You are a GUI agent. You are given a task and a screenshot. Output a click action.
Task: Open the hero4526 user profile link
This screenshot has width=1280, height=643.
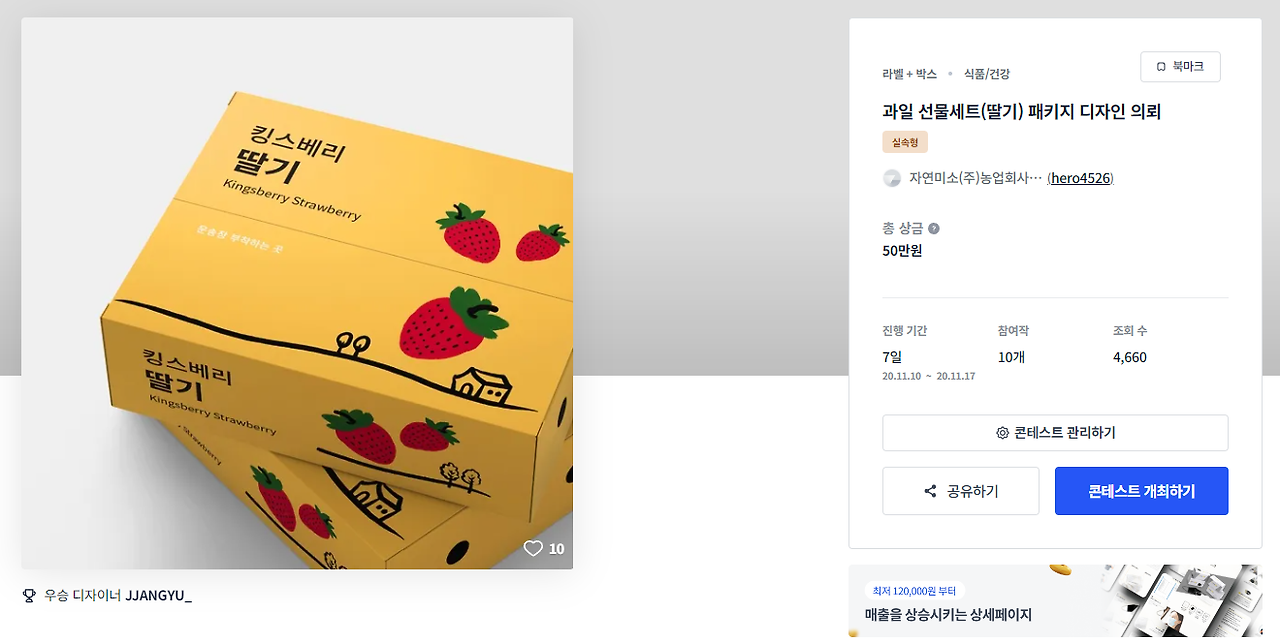click(x=1081, y=178)
